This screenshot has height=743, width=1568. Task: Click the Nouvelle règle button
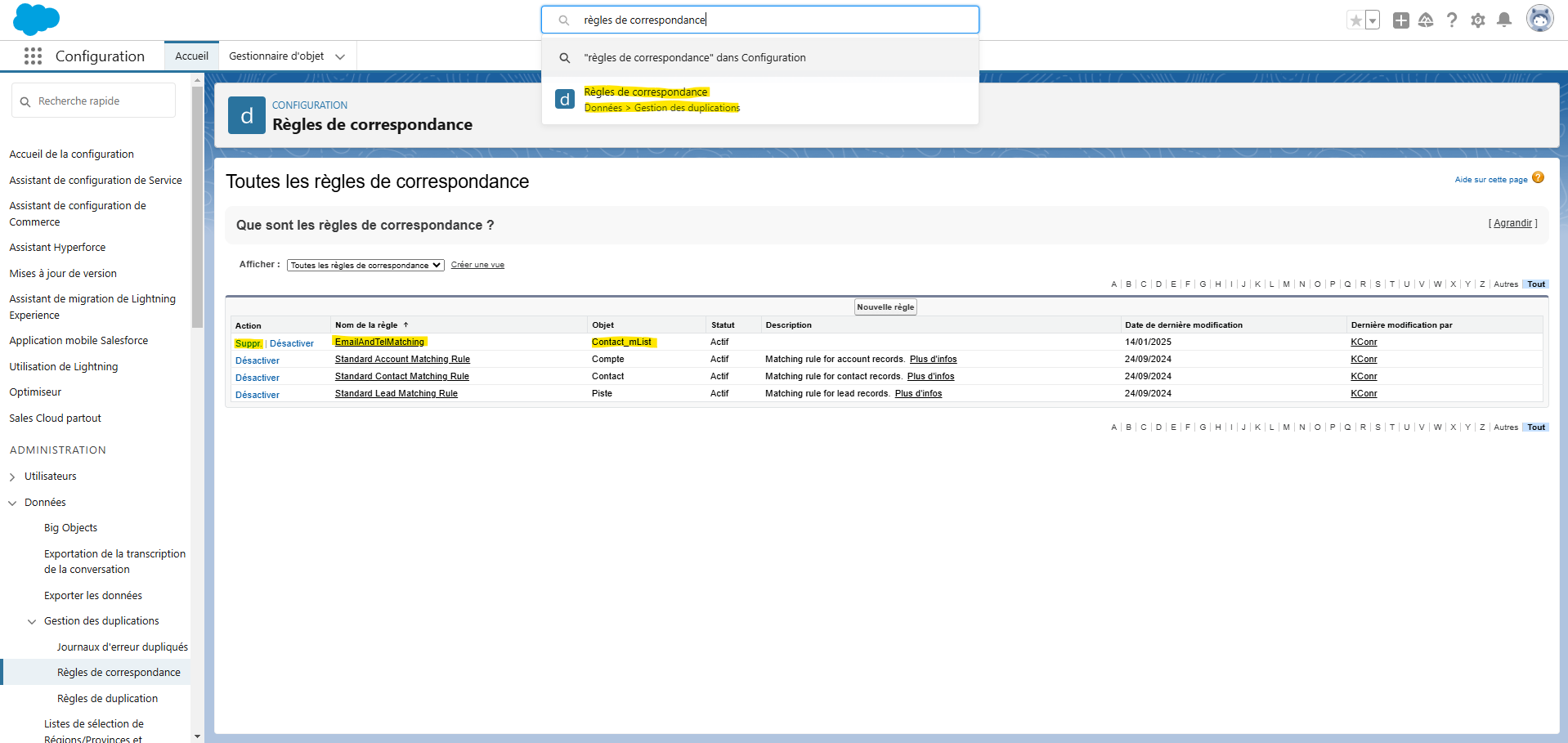[x=885, y=307]
